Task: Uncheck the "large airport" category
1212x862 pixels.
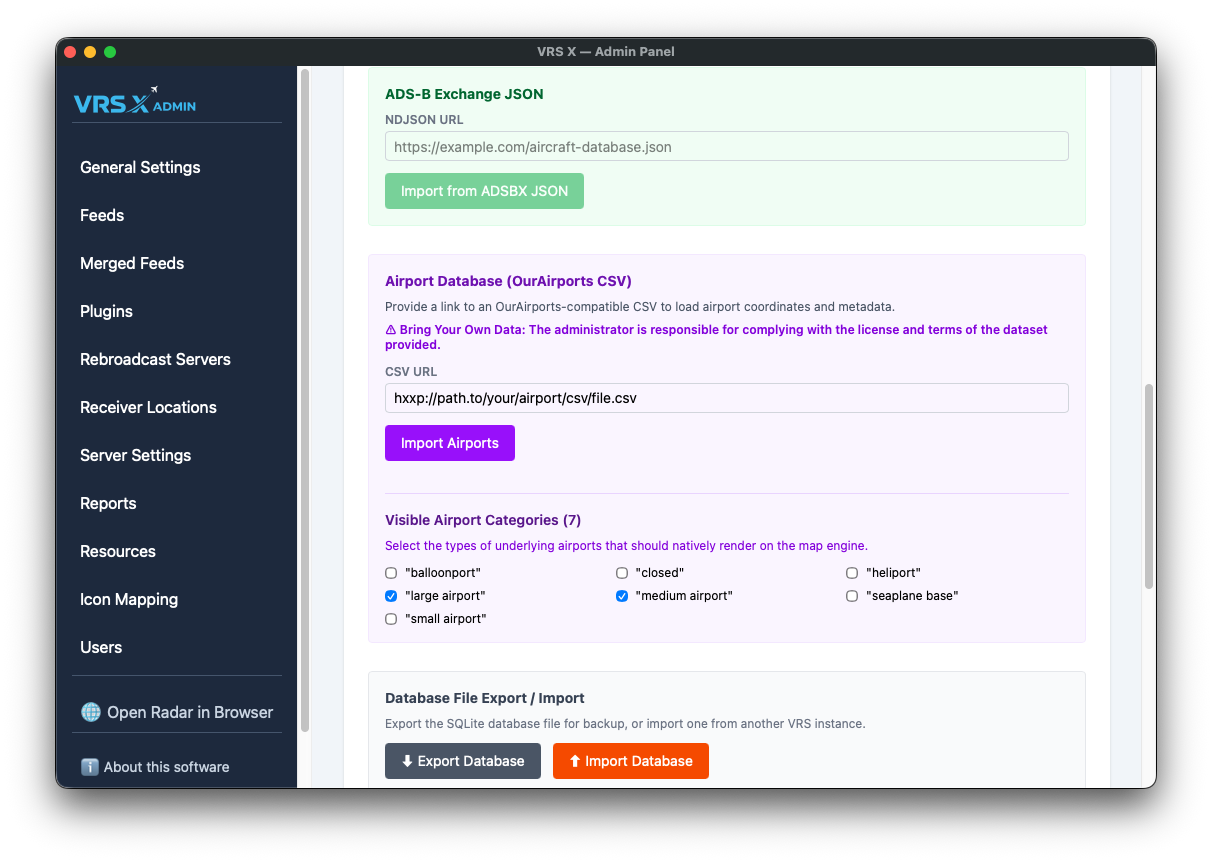Action: (x=391, y=596)
